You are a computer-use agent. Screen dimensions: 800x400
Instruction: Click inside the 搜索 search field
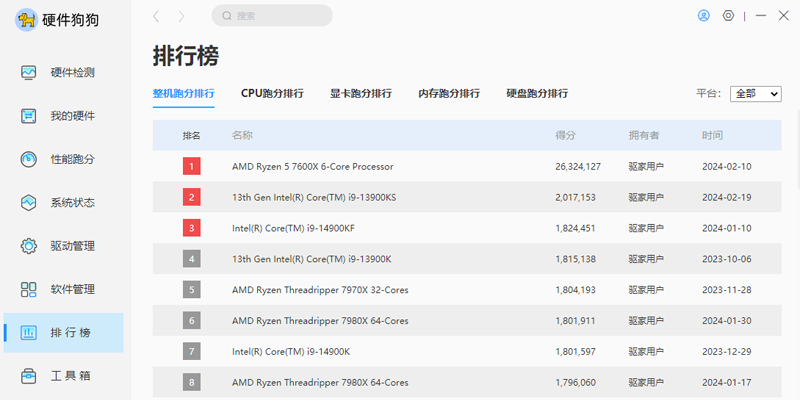[272, 16]
